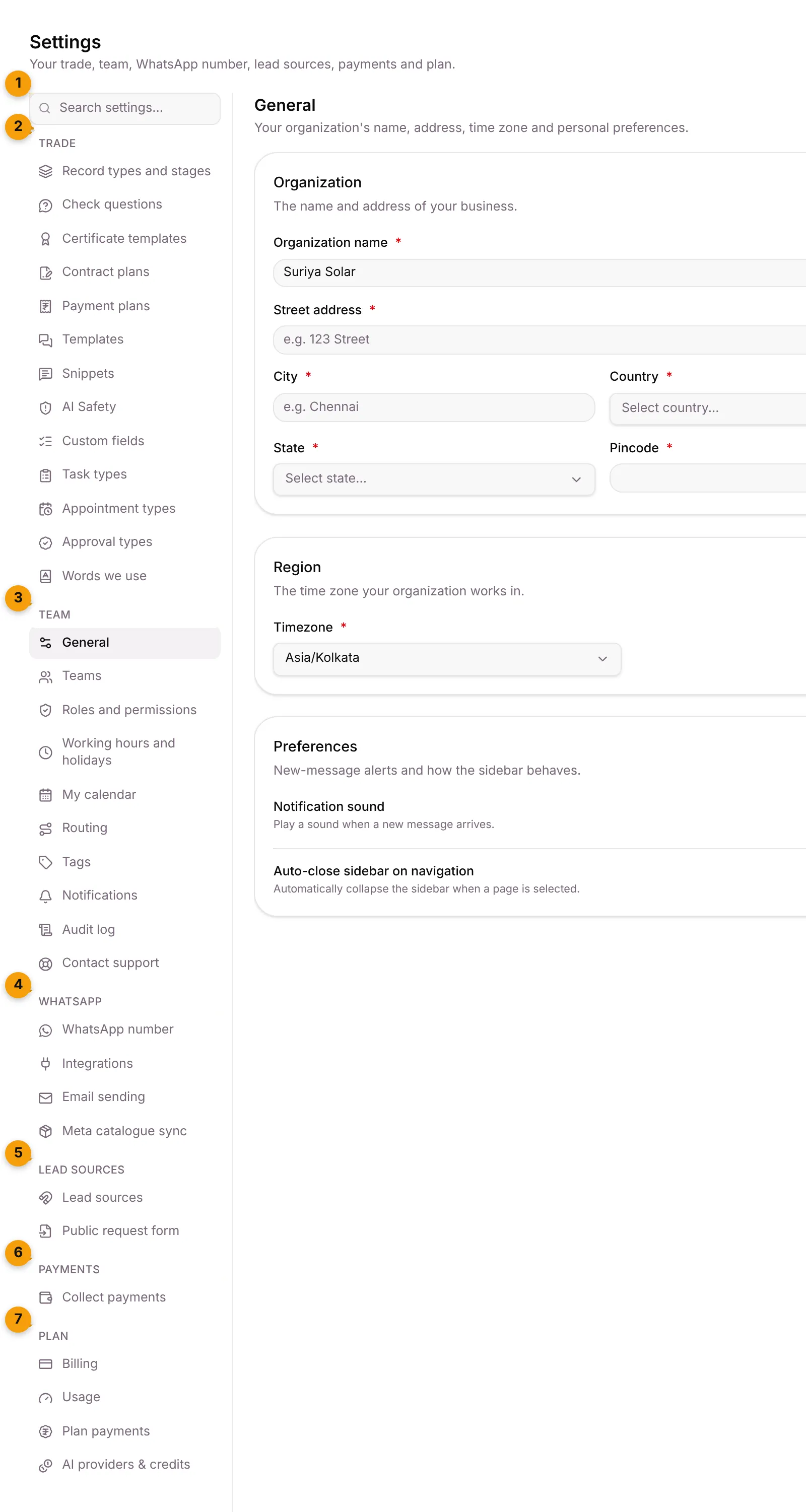The image size is (806, 1512).
Task: Open the Templates settings page
Action: 125,340
